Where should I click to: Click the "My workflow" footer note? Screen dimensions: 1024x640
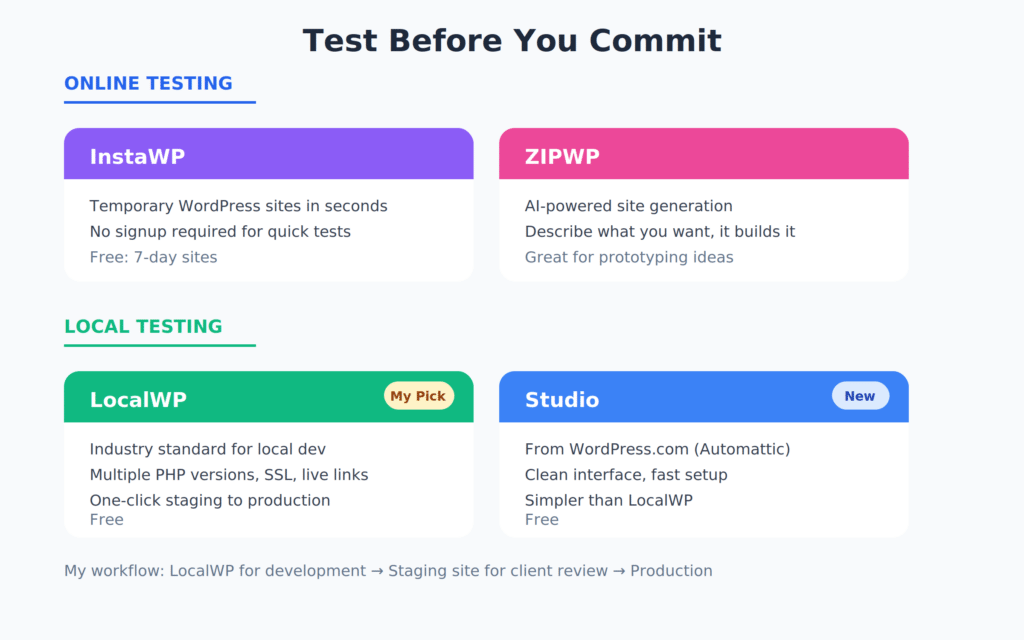click(388, 571)
